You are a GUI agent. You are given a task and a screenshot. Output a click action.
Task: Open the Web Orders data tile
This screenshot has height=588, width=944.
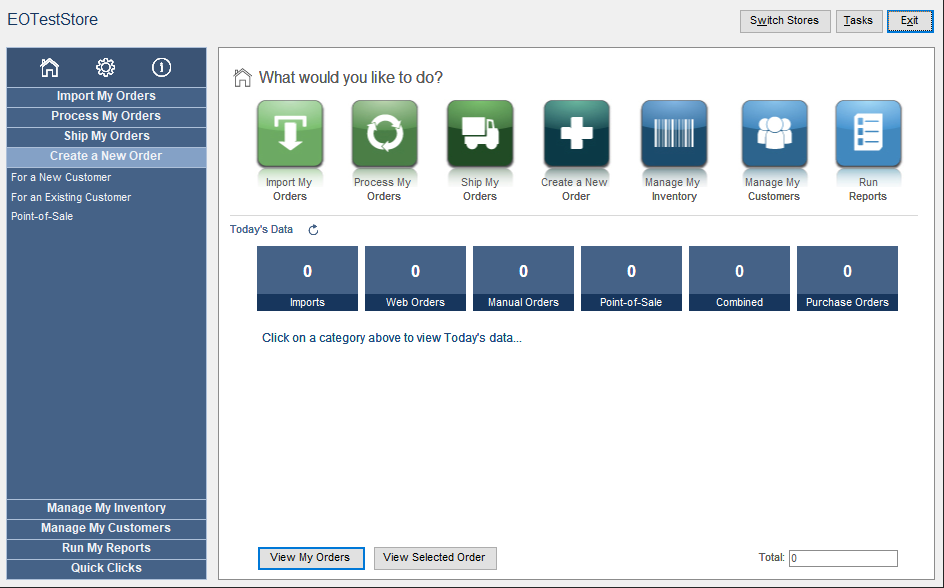(415, 278)
